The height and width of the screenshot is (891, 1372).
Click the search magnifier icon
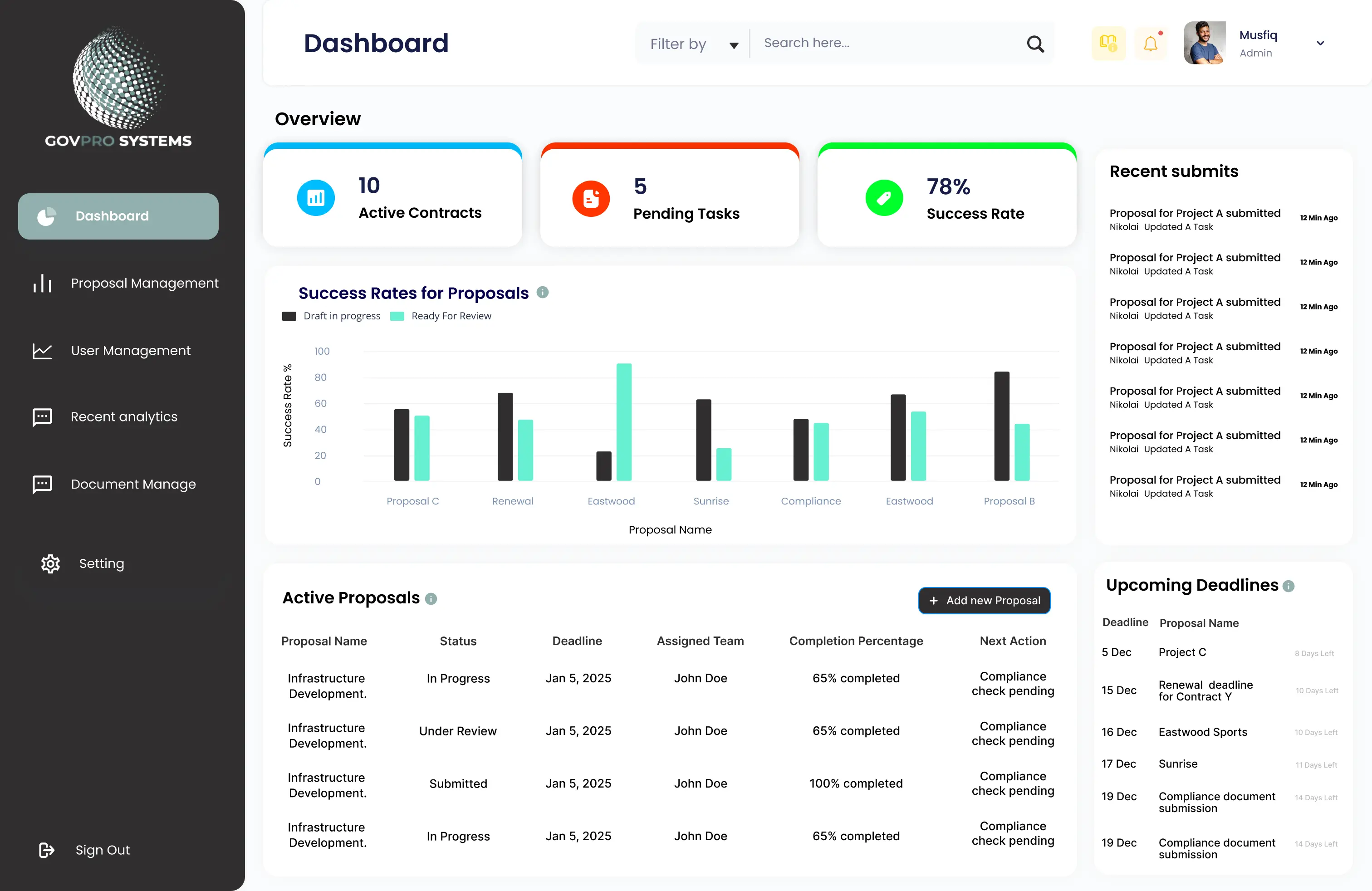[x=1035, y=44]
